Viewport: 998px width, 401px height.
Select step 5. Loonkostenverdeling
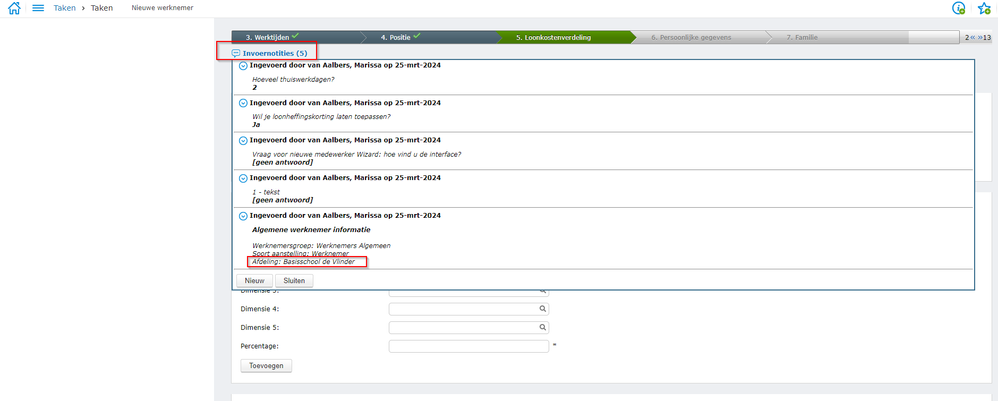pyautogui.click(x=566, y=38)
